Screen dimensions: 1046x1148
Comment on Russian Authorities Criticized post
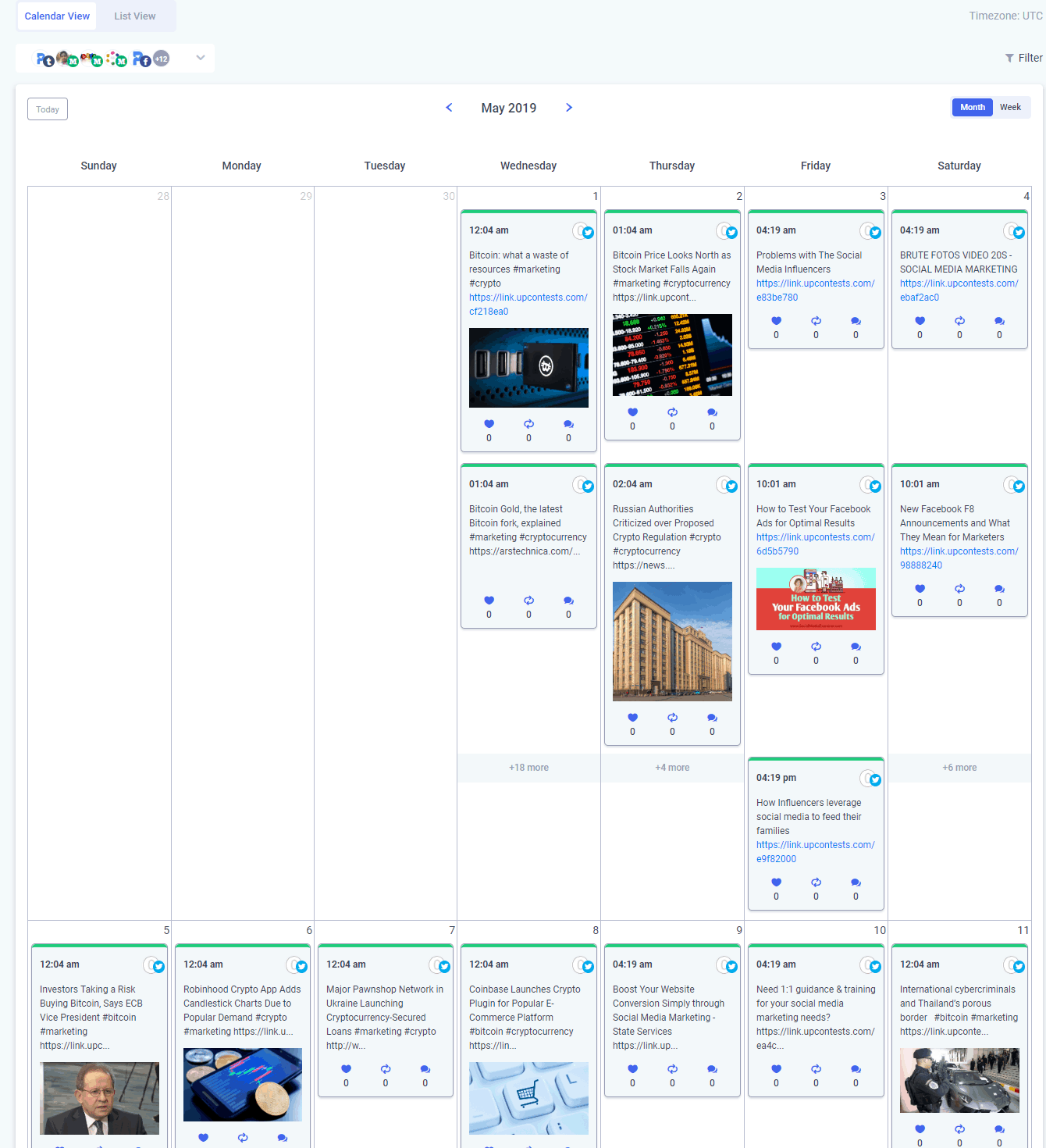coord(712,718)
